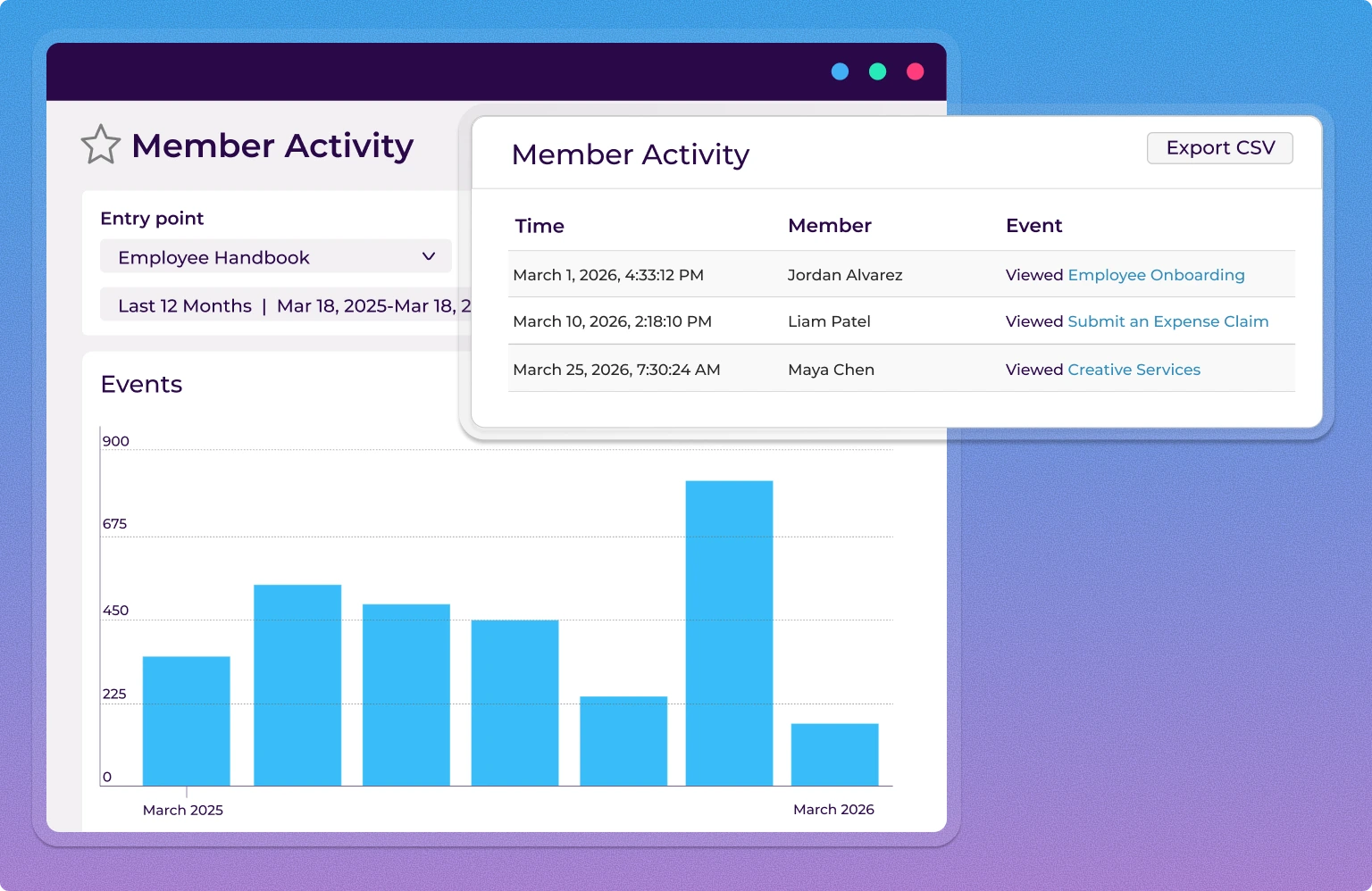Click the March 2025 axis label

click(x=182, y=810)
